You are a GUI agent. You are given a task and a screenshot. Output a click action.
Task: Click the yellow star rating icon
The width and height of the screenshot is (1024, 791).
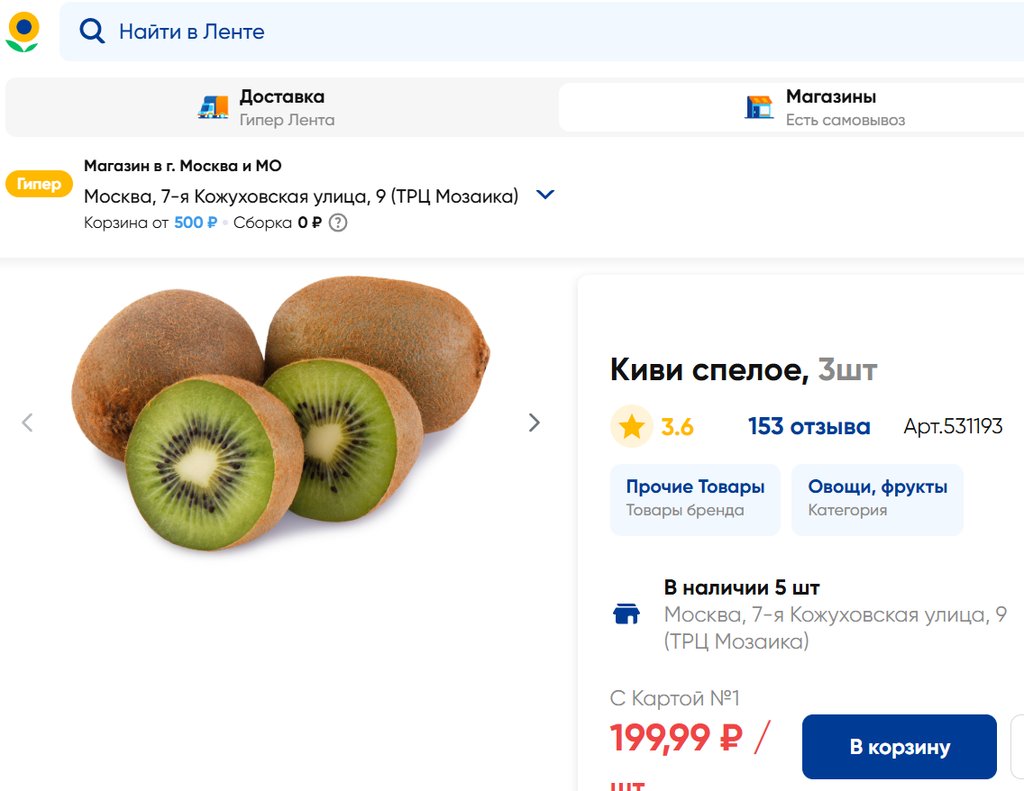coord(631,427)
